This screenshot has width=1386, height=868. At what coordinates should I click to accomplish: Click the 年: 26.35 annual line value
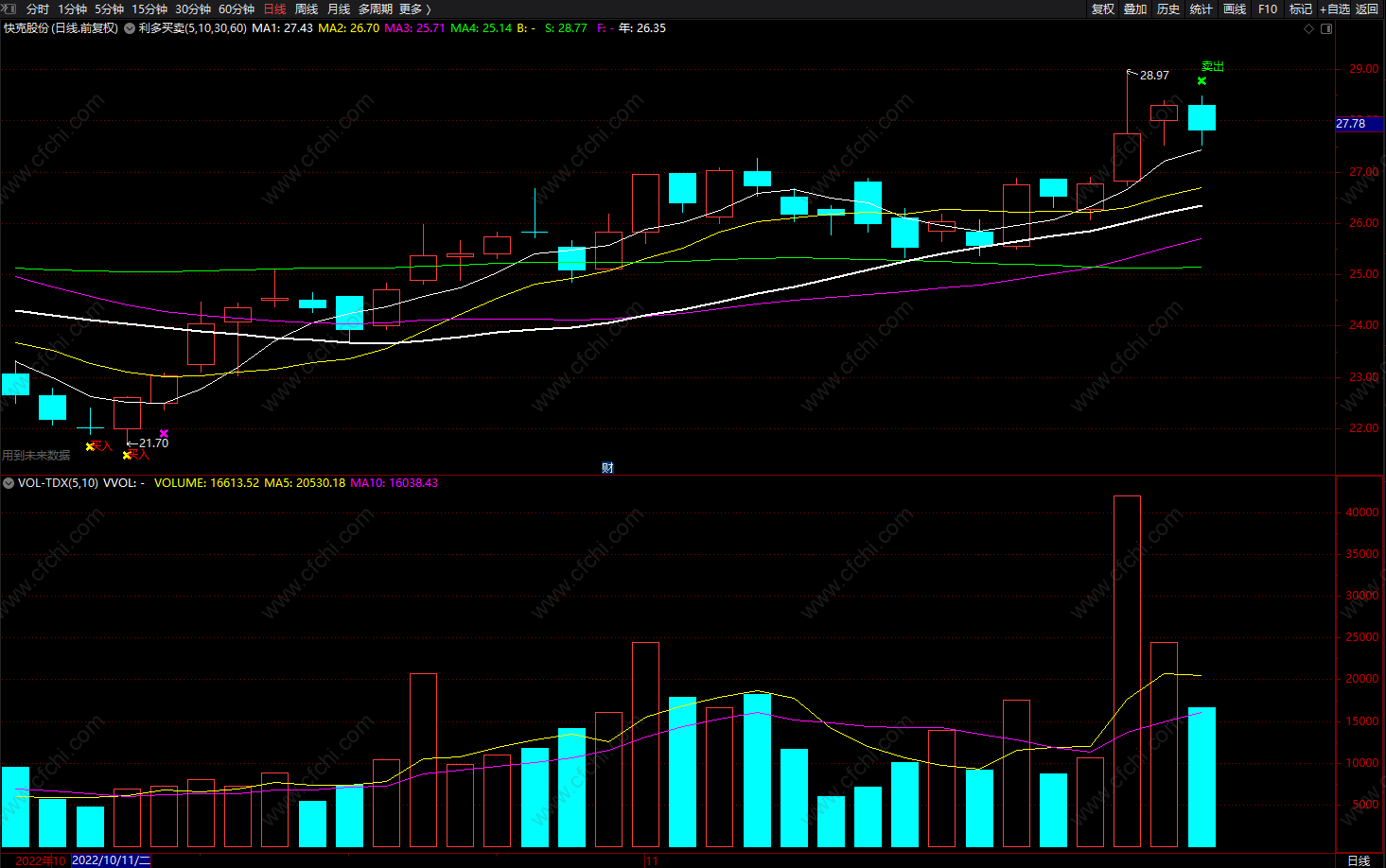coord(642,28)
